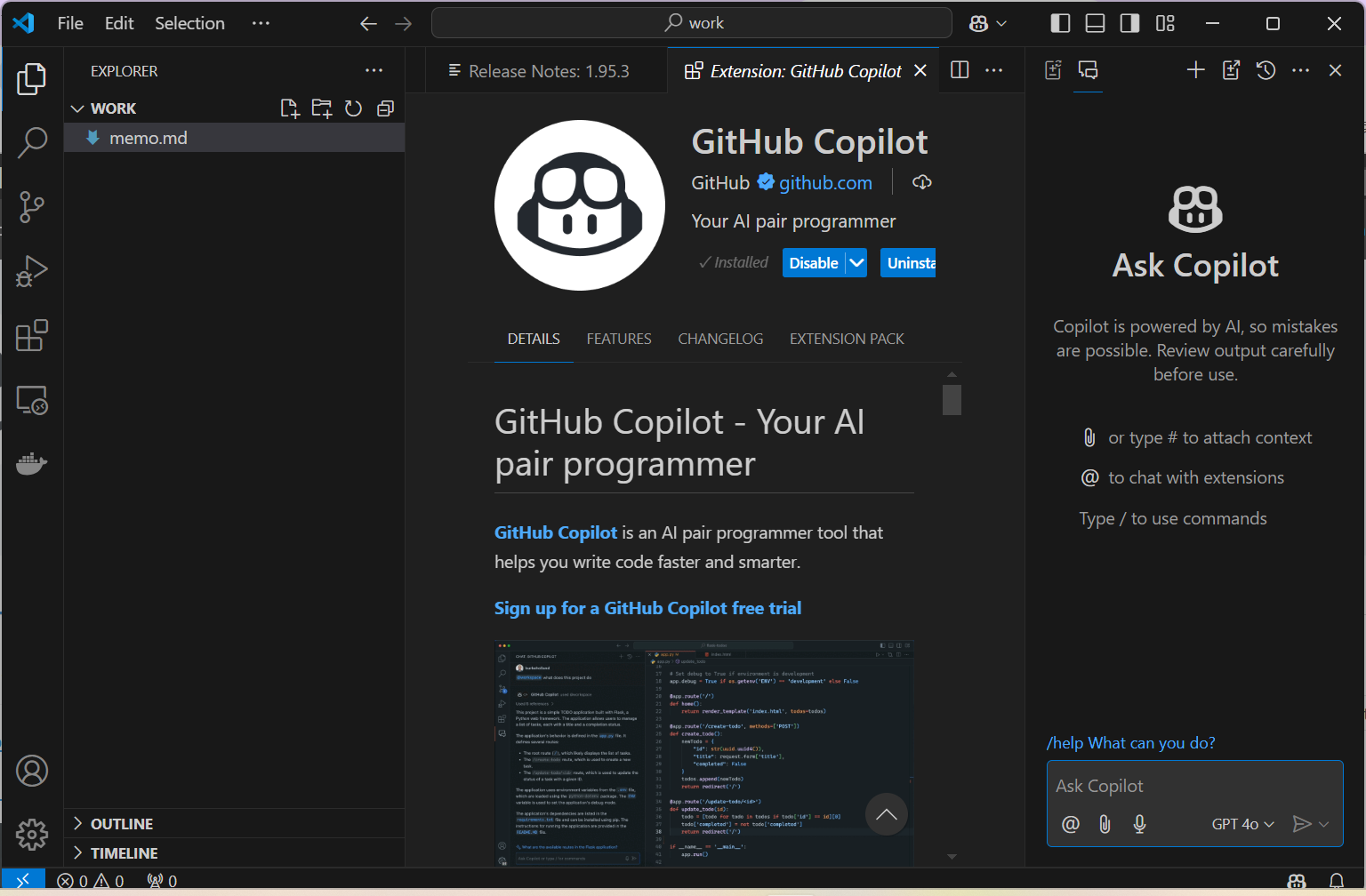Refresh the Explorer file tree
The image size is (1366, 896).
(x=353, y=108)
